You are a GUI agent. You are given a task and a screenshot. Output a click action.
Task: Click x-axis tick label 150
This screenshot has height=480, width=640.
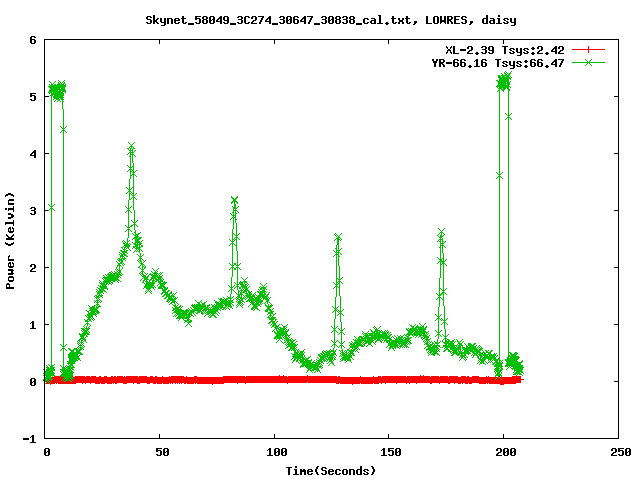391,452
